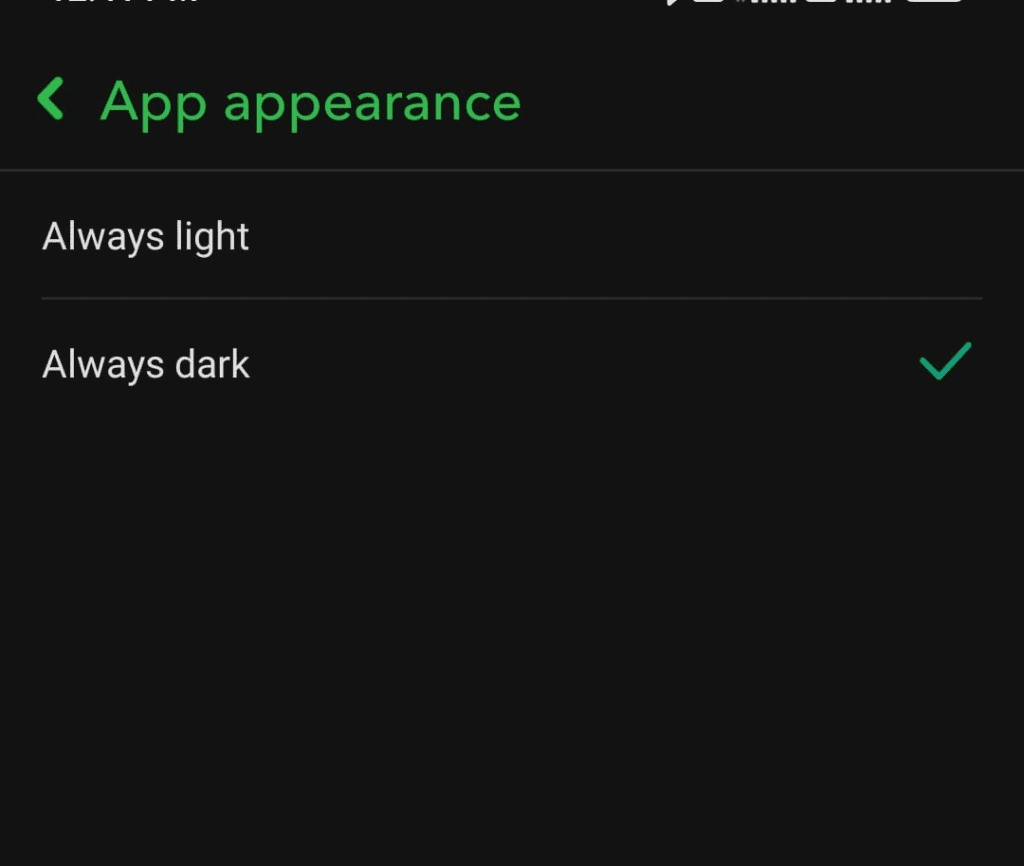Viewport: 1024px width, 866px height.
Task: Navigate back using the green chevron arrow
Action: tap(51, 99)
